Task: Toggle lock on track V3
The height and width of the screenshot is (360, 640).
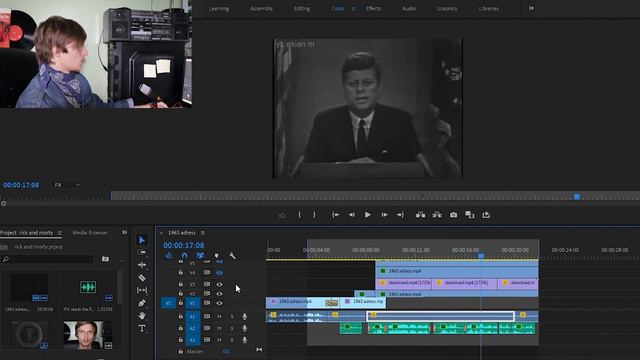Action: coord(180,284)
